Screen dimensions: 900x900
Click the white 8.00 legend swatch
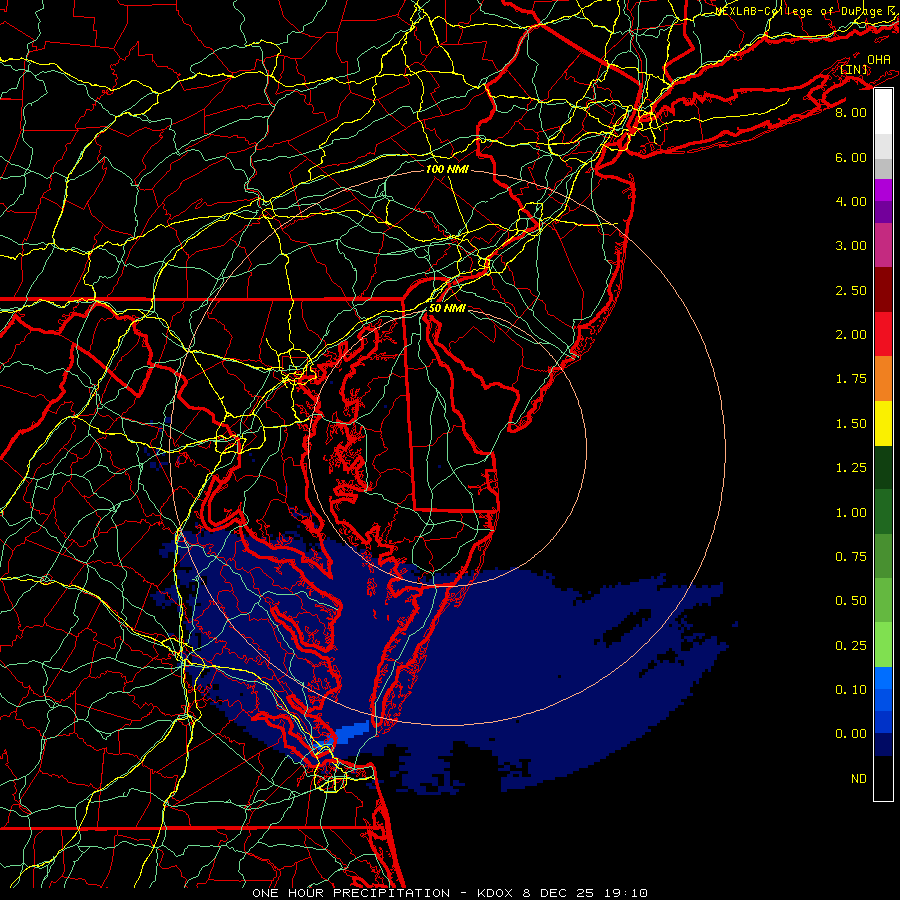pyautogui.click(x=883, y=112)
